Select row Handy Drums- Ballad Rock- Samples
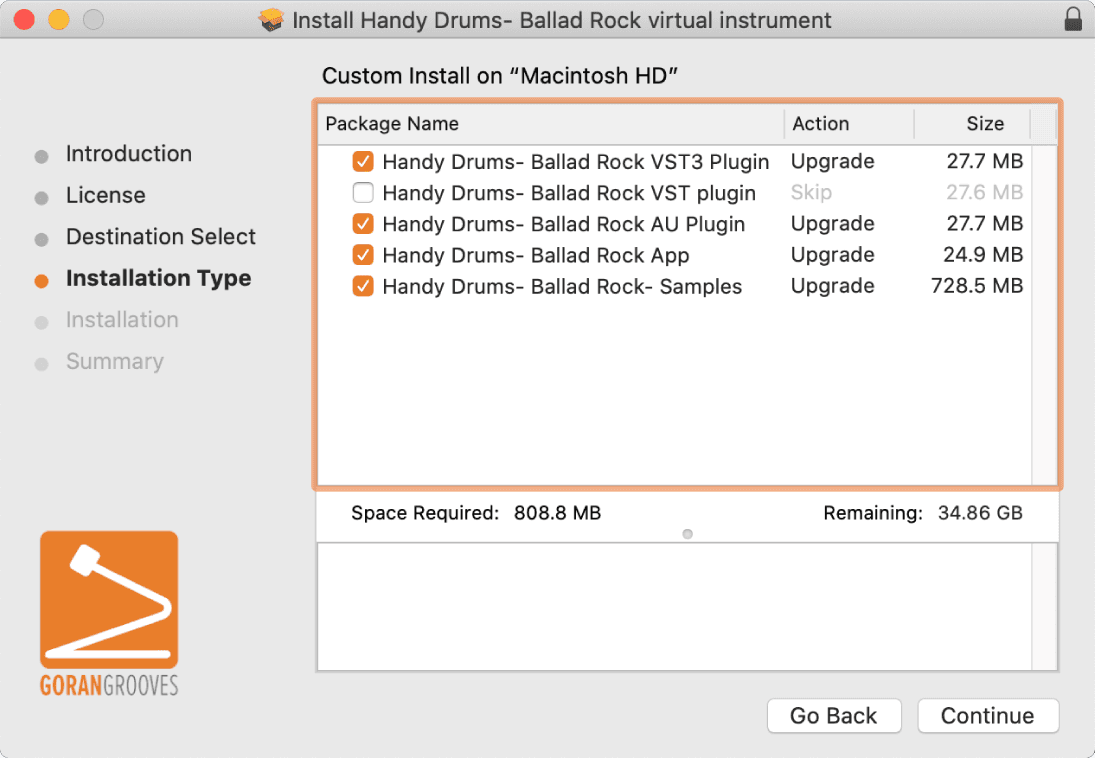This screenshot has width=1095, height=758. (675, 286)
